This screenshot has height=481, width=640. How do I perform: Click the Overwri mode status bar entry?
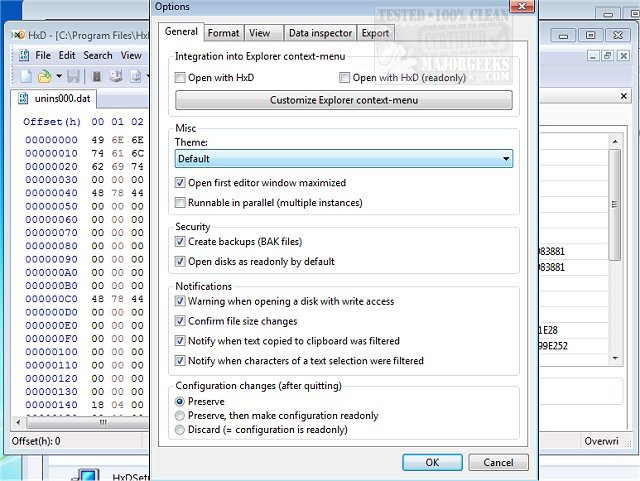[601, 441]
